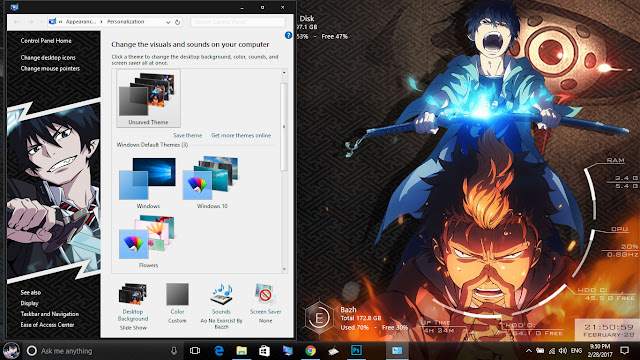Screen dimensions: 640x360
Task: Click the Forward navigation arrow
Action: coord(30,22)
